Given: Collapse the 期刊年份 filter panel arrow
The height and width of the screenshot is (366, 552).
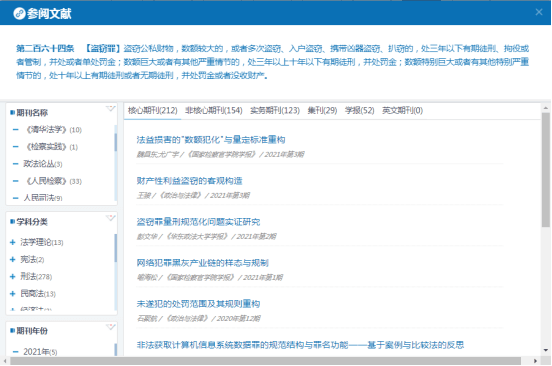Looking at the screenshot, I should 110,327.
